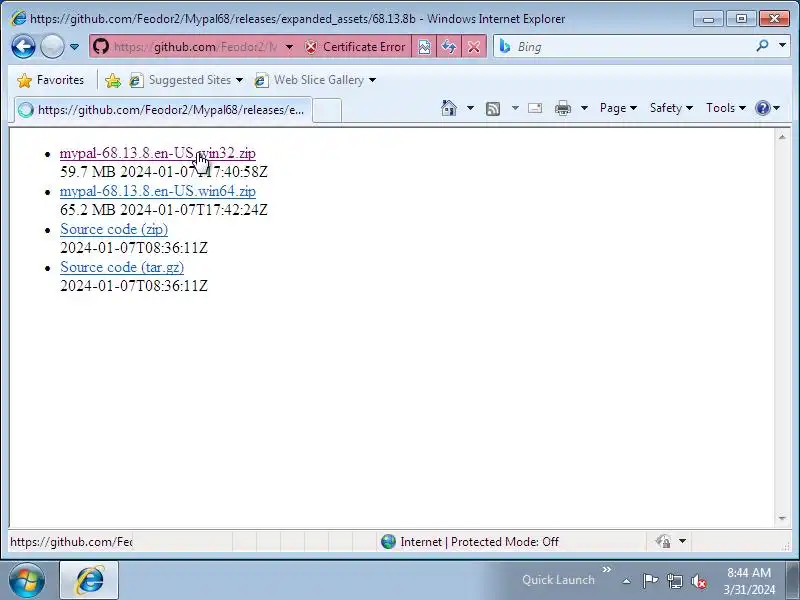
Task: Open the Tools menu
Action: click(726, 108)
